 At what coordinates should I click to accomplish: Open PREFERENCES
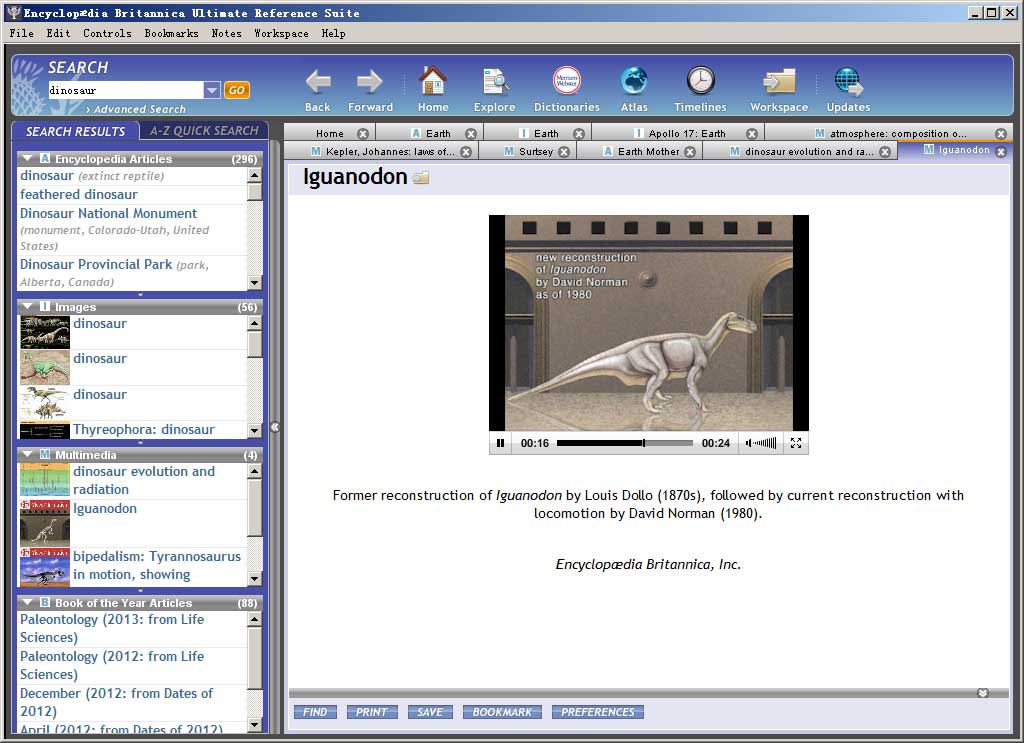click(x=598, y=712)
